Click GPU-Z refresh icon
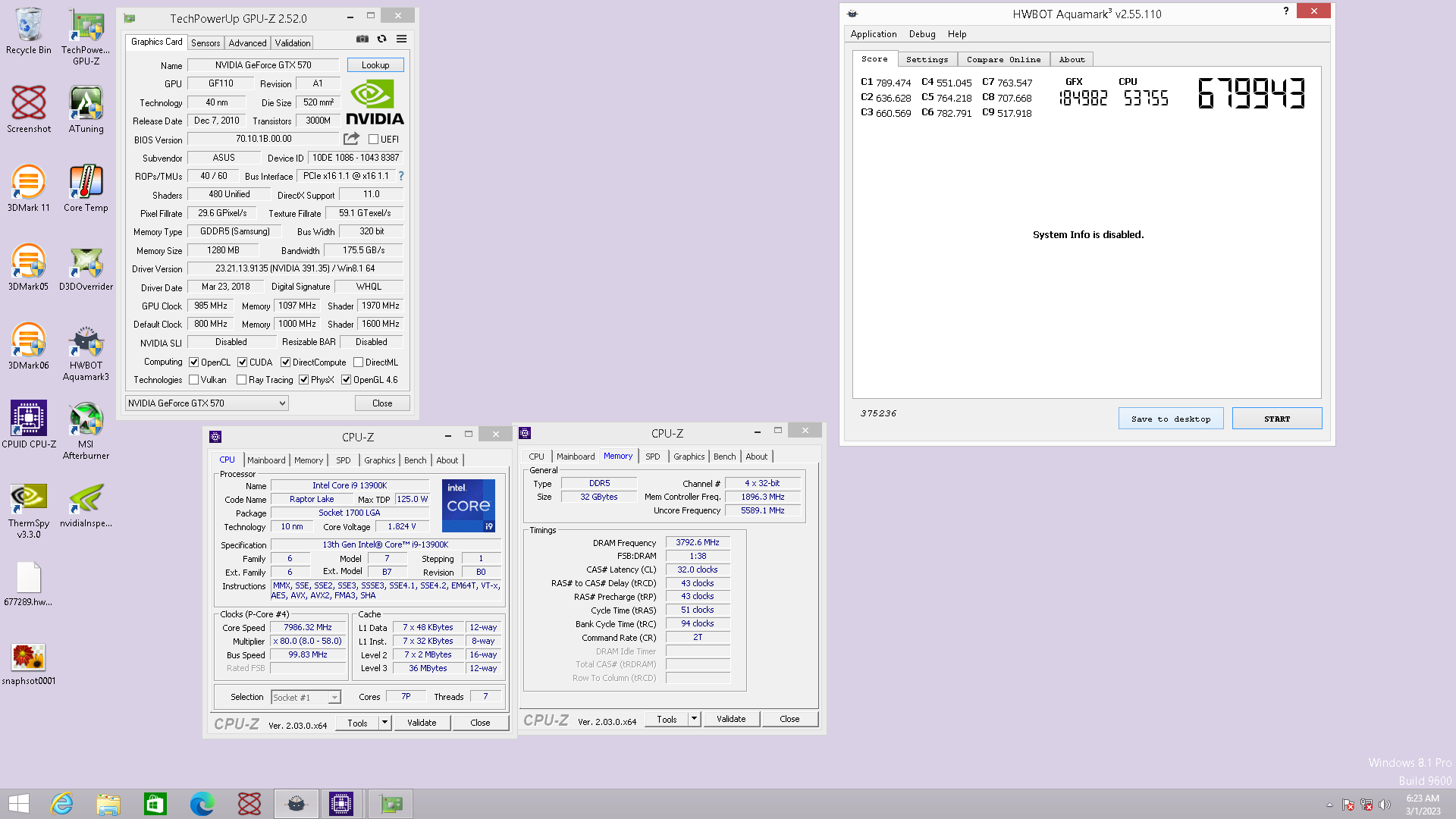Image resolution: width=1456 pixels, height=819 pixels. tap(382, 39)
